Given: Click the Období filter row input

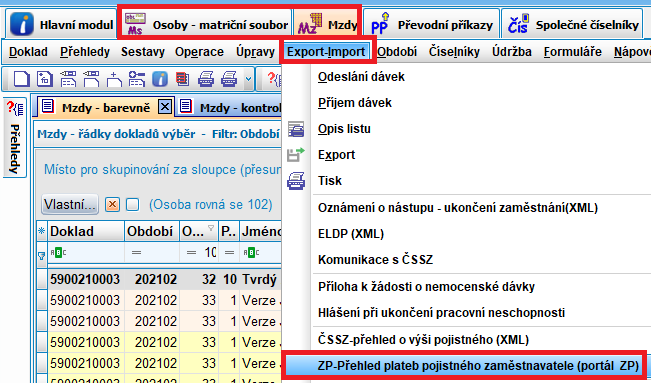Looking at the screenshot, I should (x=152, y=253).
